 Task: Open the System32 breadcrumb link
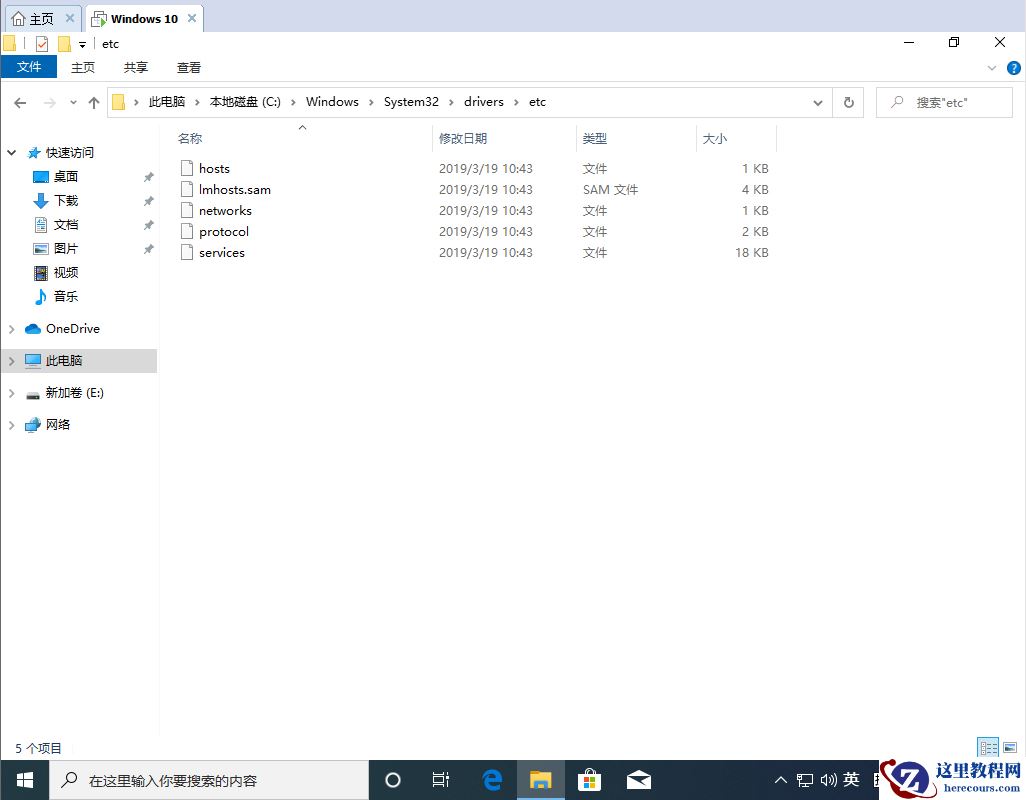coord(411,101)
